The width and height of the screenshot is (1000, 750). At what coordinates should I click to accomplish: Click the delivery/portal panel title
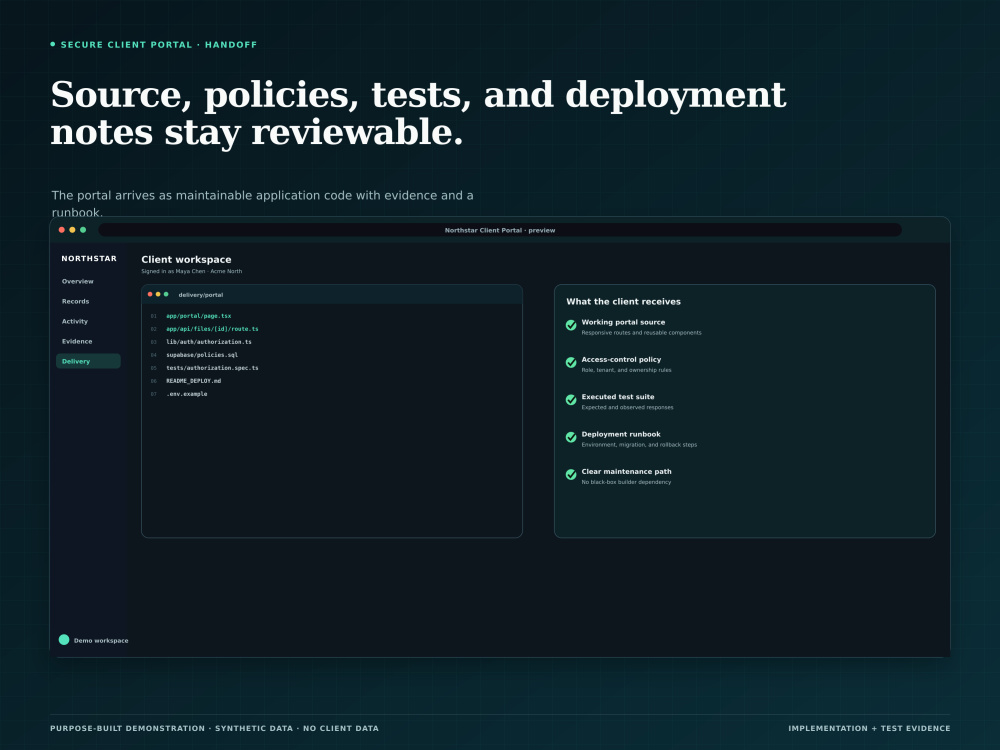[x=201, y=295]
